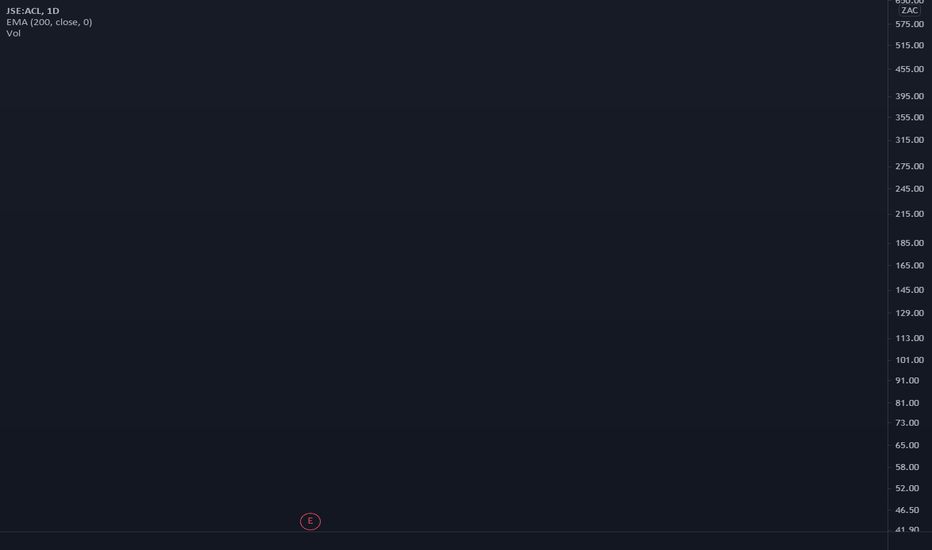This screenshot has width=932, height=550.
Task: Click the 575.00 price scale label
Action: pyautogui.click(x=909, y=24)
